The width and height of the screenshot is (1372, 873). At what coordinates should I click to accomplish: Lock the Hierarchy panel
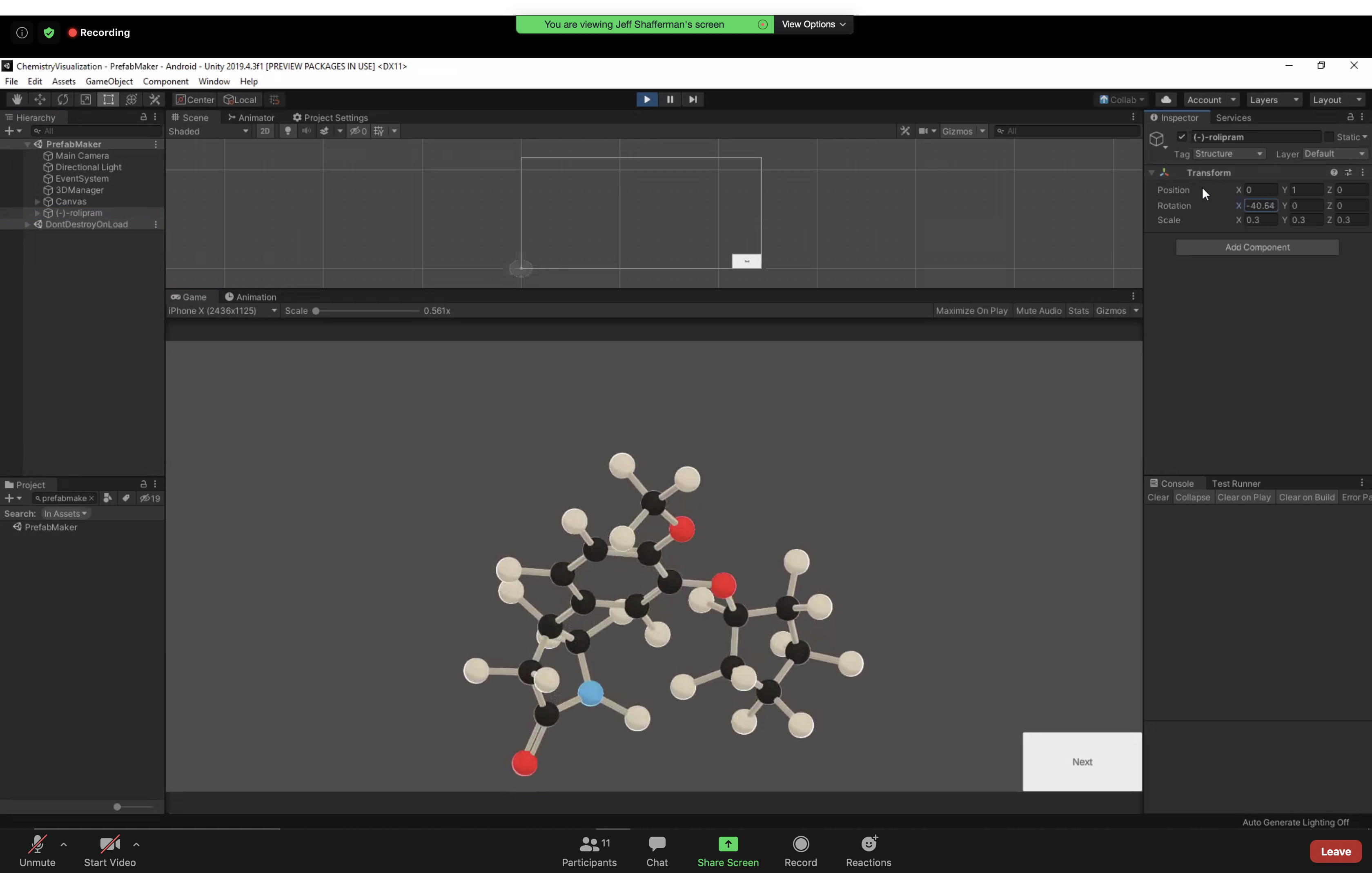click(144, 117)
